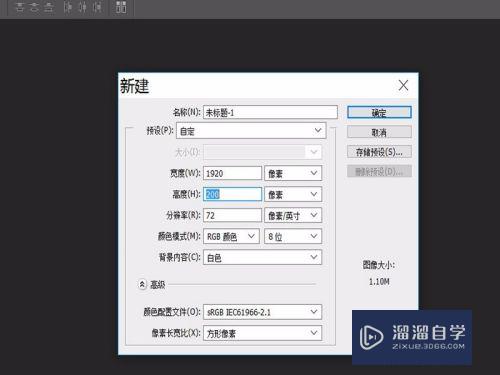This screenshot has height=375, width=500.
Task: Open the pixel aspect ratio dropdown 方形像素
Action: [262, 333]
